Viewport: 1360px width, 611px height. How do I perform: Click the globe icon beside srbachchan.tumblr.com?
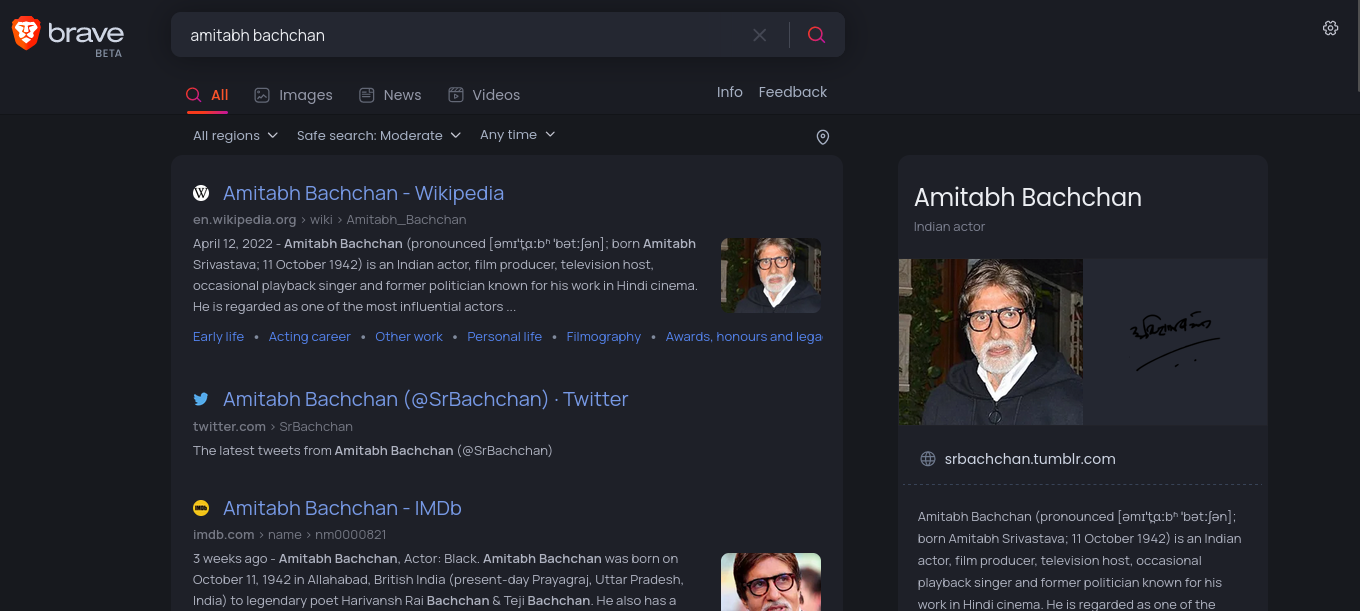[x=928, y=459]
